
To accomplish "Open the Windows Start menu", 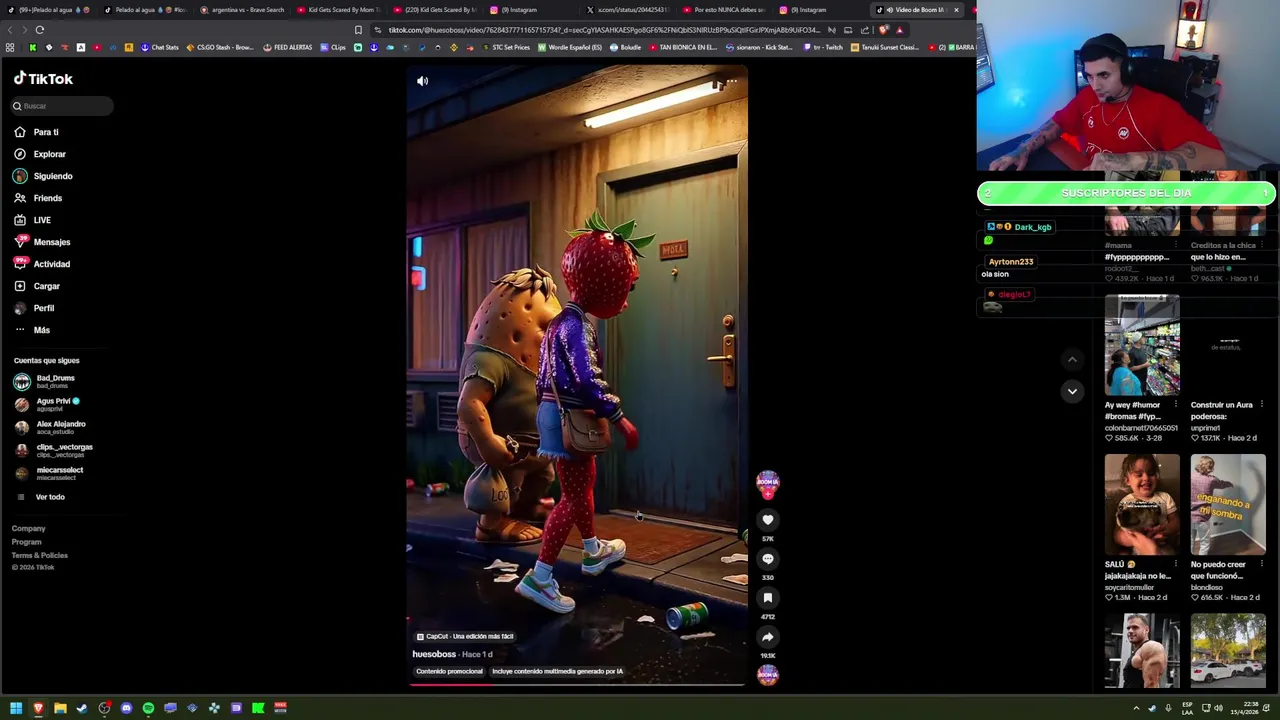I will point(16,708).
